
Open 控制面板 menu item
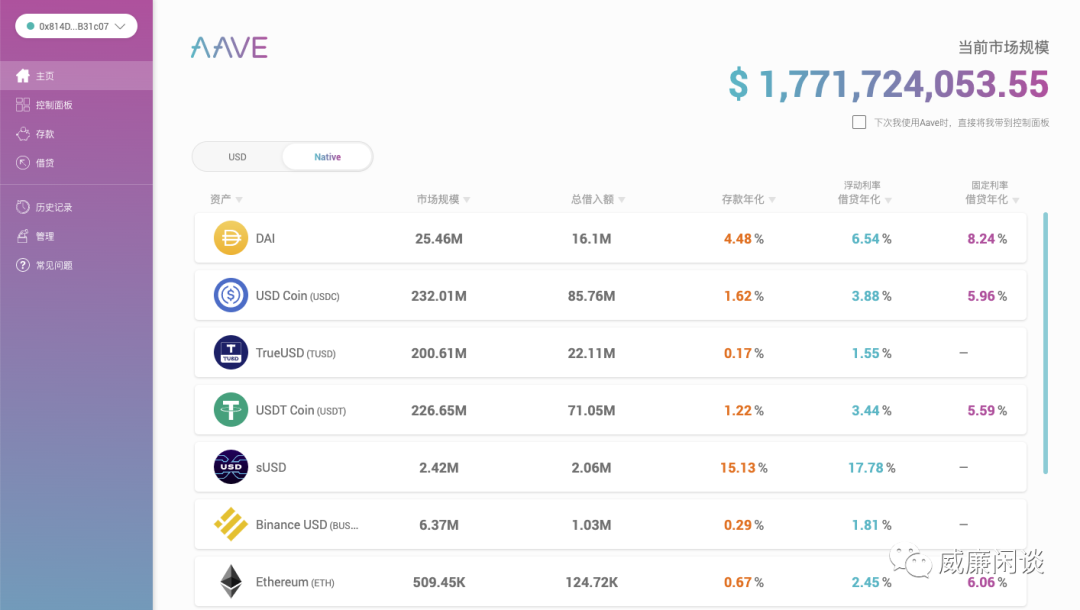click(76, 105)
